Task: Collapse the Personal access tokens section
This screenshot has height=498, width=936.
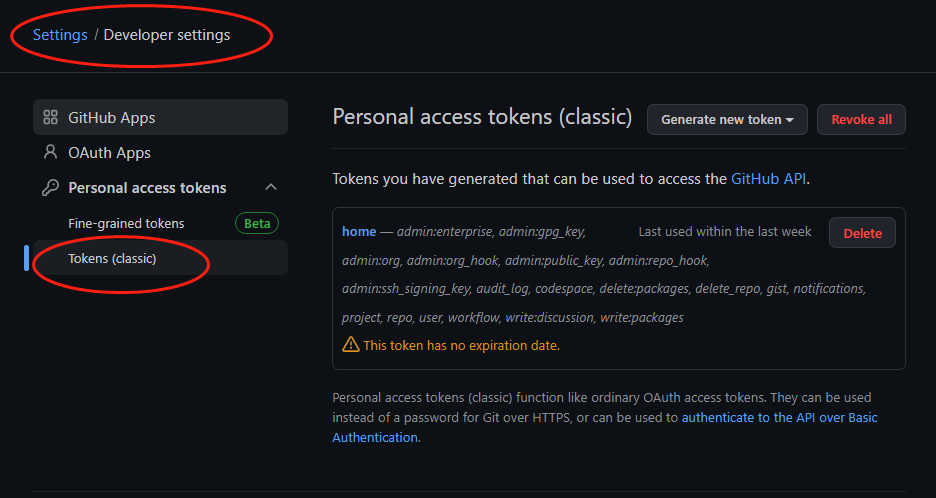Action: [271, 187]
